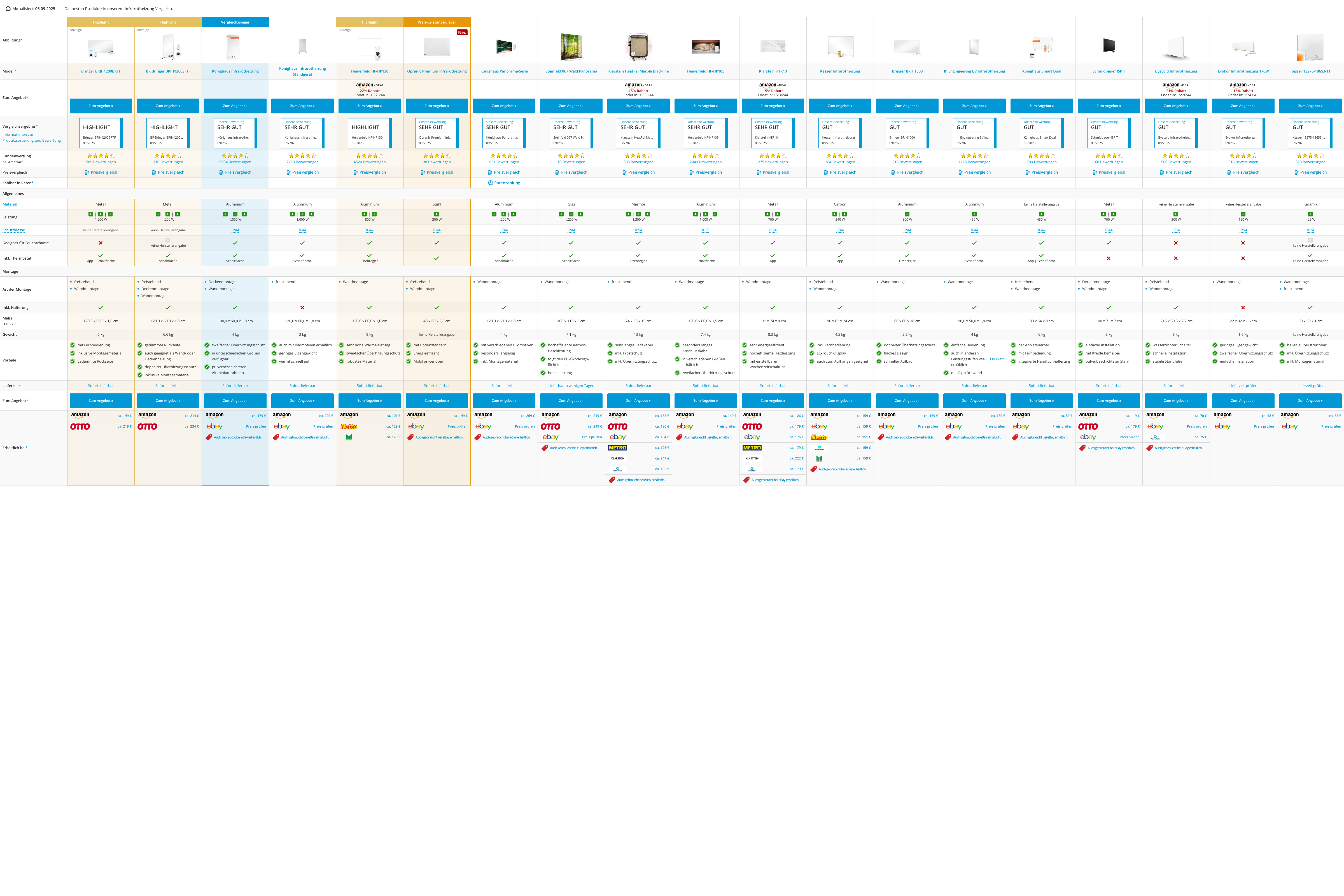Open top Zum Angebot button for Bringer BRIH1200BRTF
This screenshot has width=1344, height=896.
(x=101, y=106)
